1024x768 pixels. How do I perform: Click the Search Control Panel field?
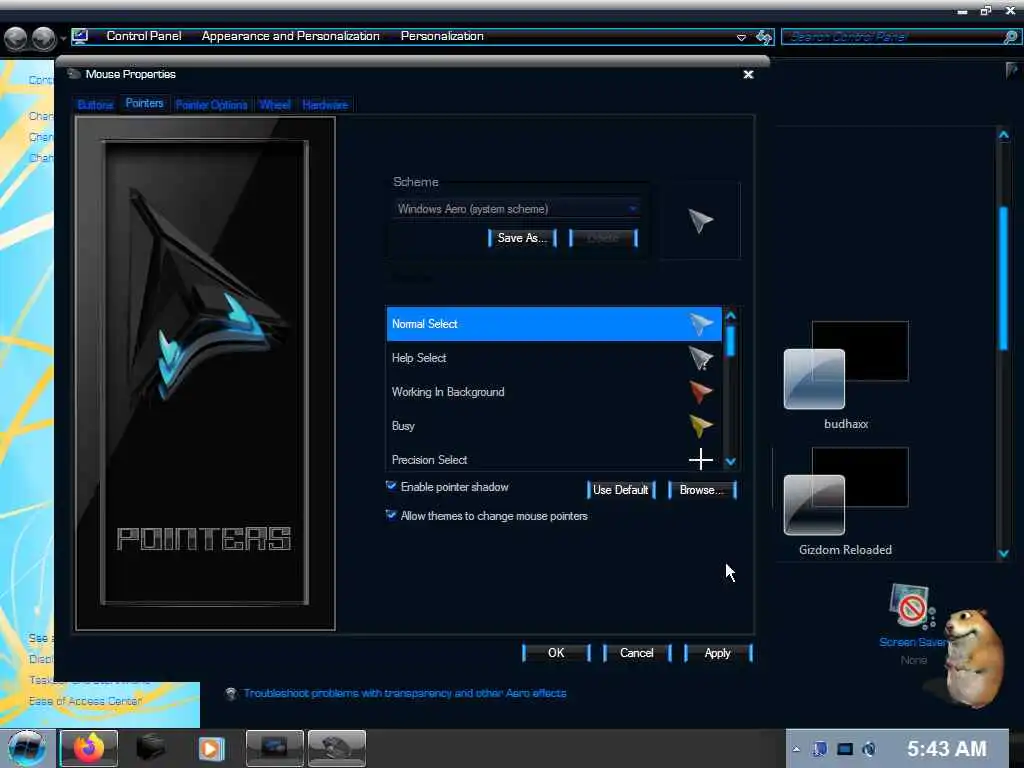pyautogui.click(x=894, y=37)
